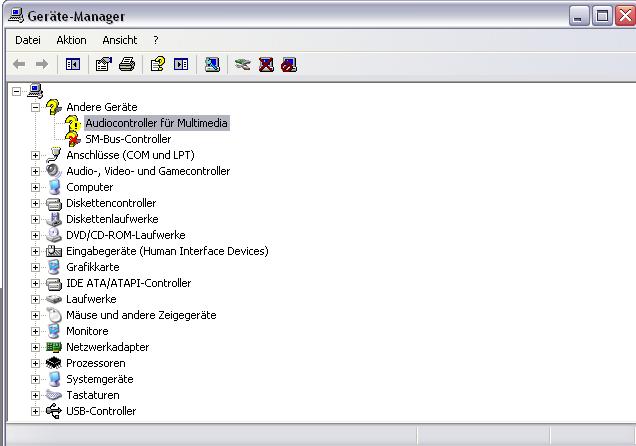Click the SM-Bus-Controller disabled icon
636x446 pixels.
(x=73, y=139)
